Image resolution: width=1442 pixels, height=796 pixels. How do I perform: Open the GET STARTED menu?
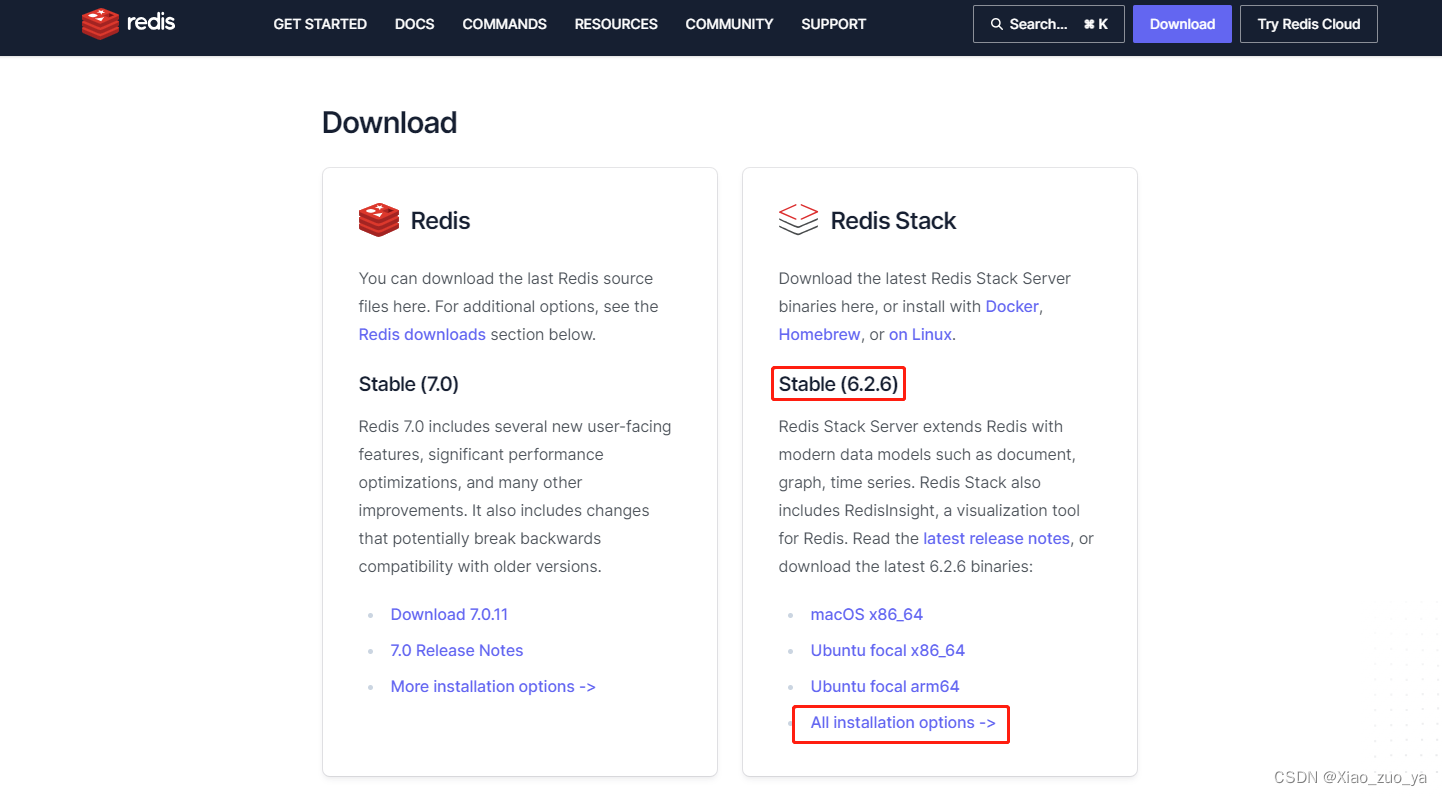point(320,24)
